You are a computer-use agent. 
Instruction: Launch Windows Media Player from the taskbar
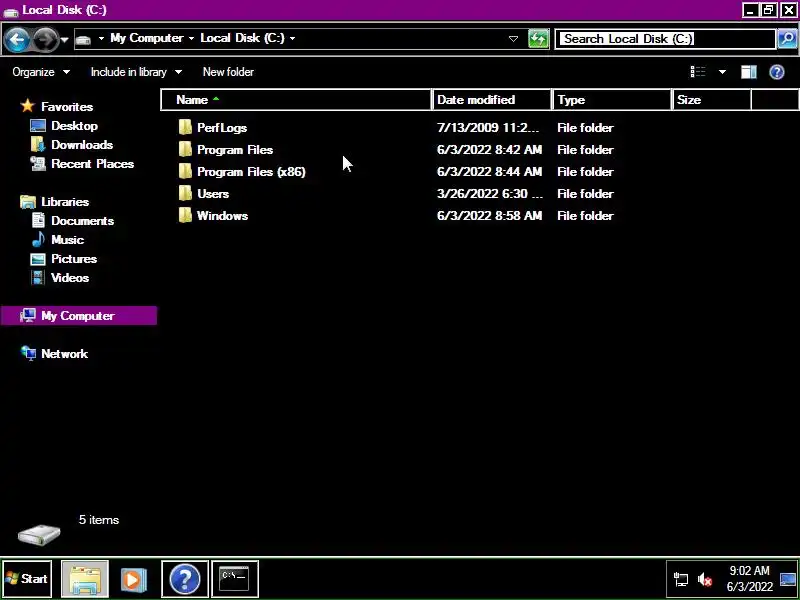coord(134,579)
